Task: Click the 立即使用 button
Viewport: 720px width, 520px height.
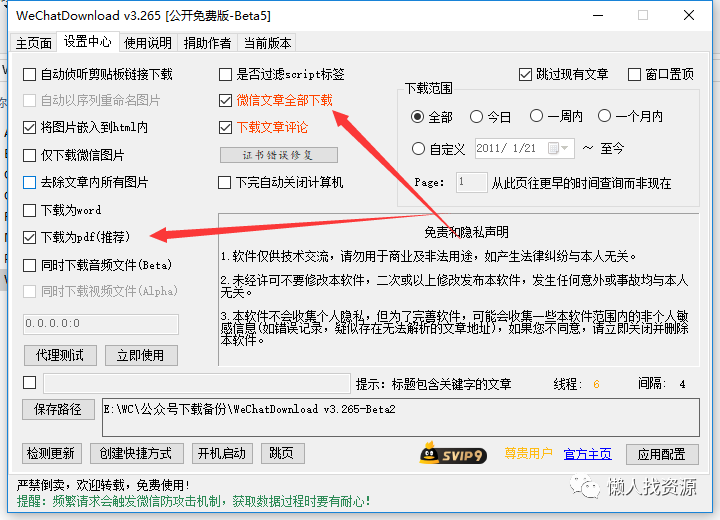Action: click(141, 356)
